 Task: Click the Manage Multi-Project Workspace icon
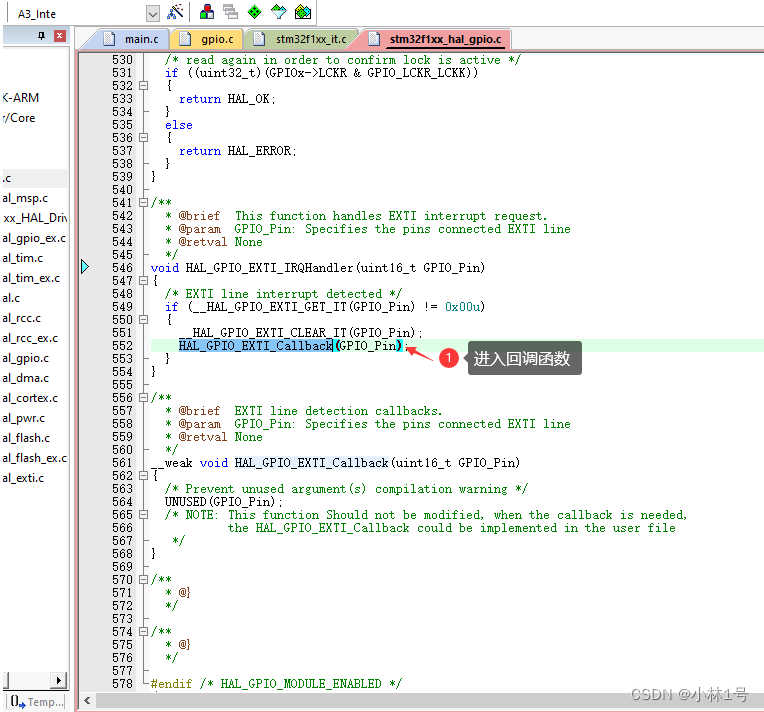tap(230, 12)
